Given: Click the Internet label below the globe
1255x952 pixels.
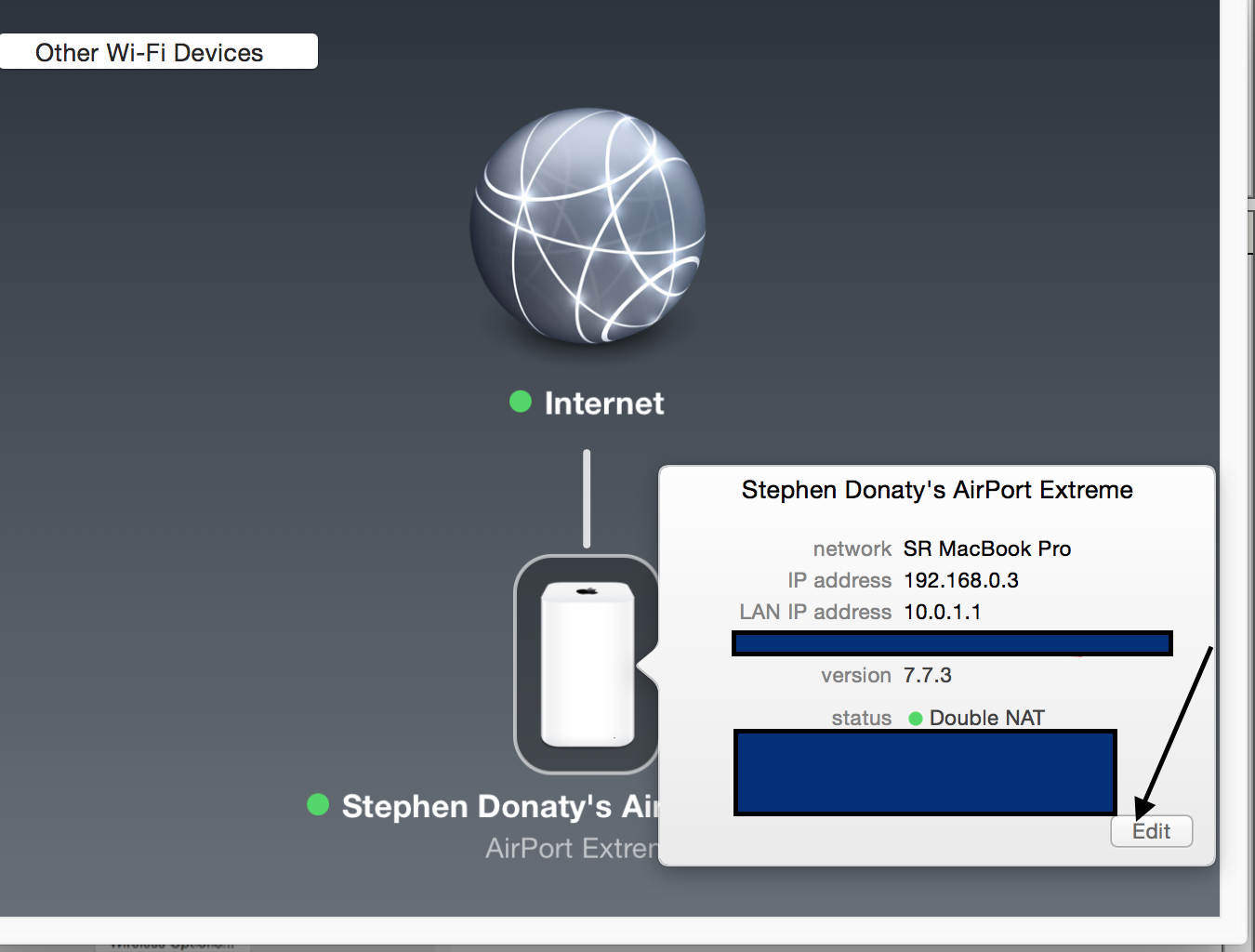Looking at the screenshot, I should pos(604,403).
